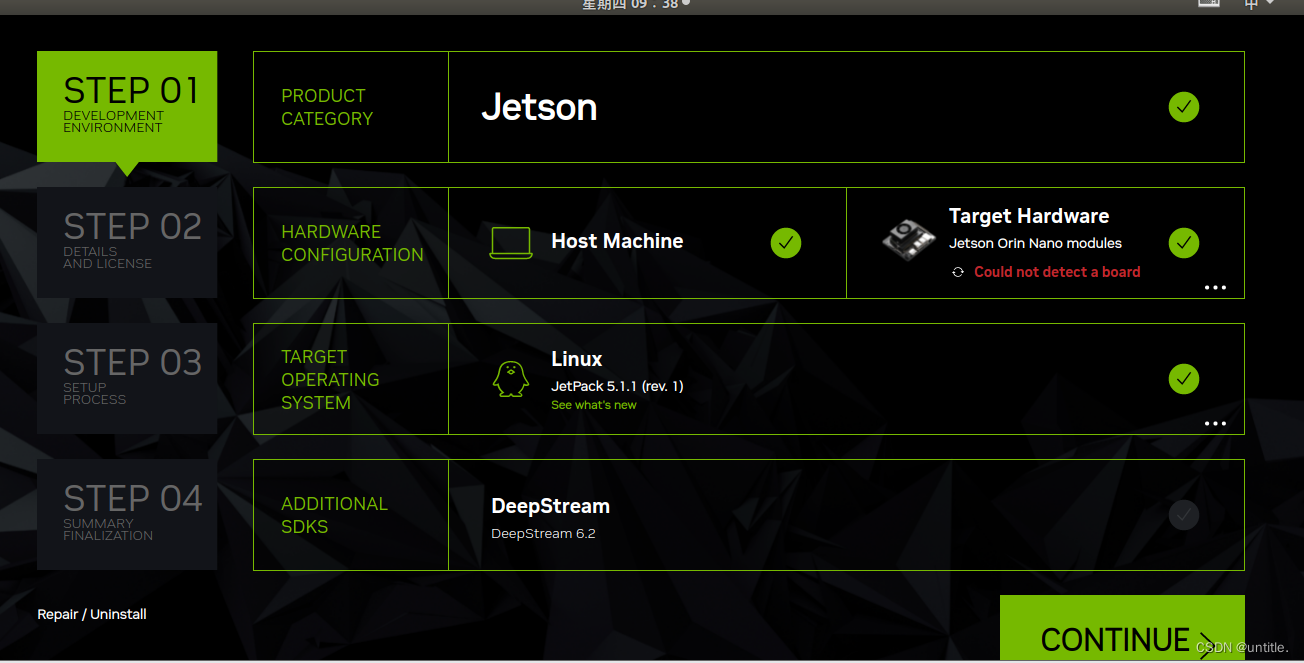Click the DeepStream 6.2 version text

[543, 534]
